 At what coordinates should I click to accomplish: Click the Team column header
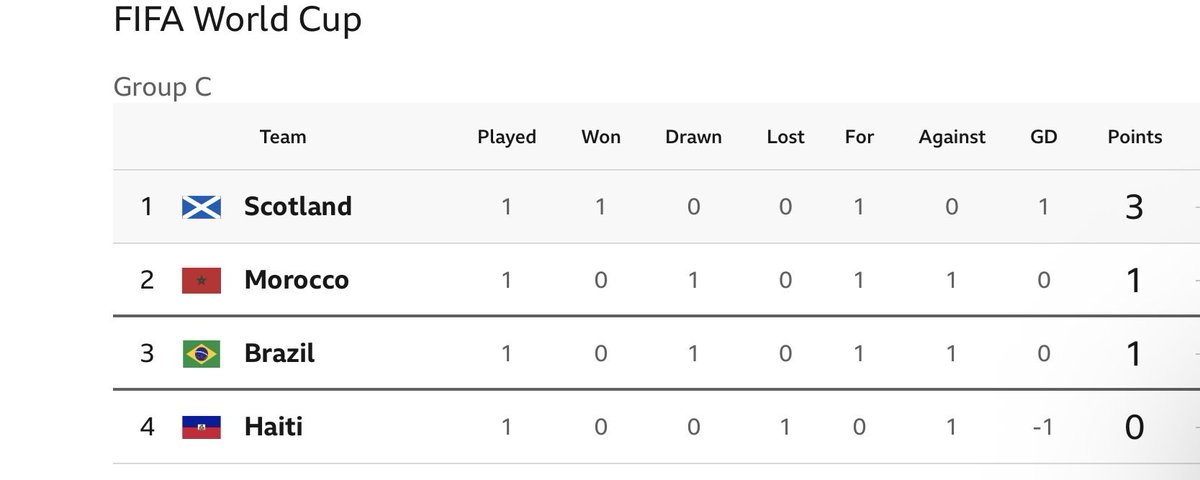tap(283, 137)
